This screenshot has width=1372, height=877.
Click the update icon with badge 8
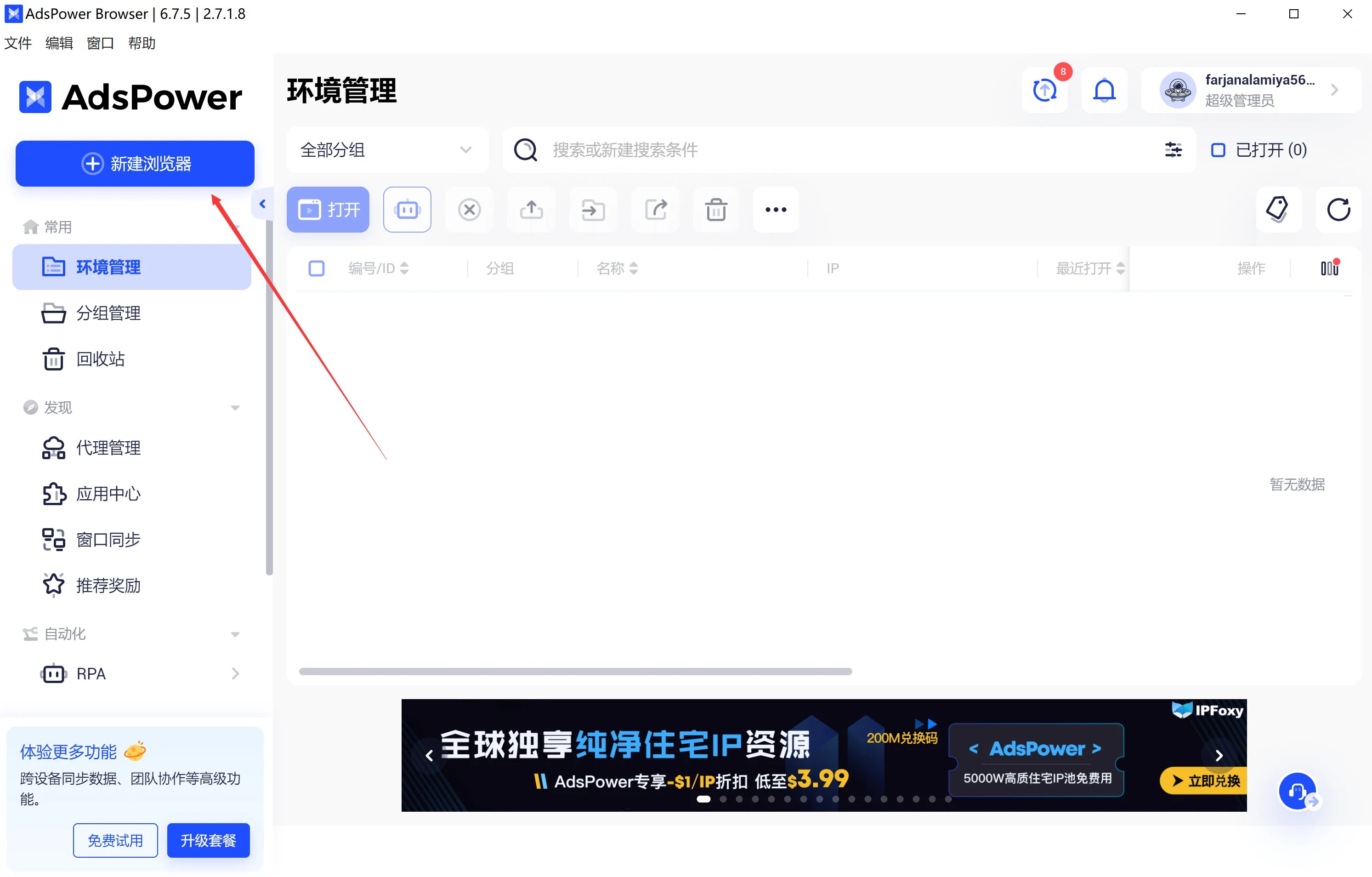coord(1045,90)
